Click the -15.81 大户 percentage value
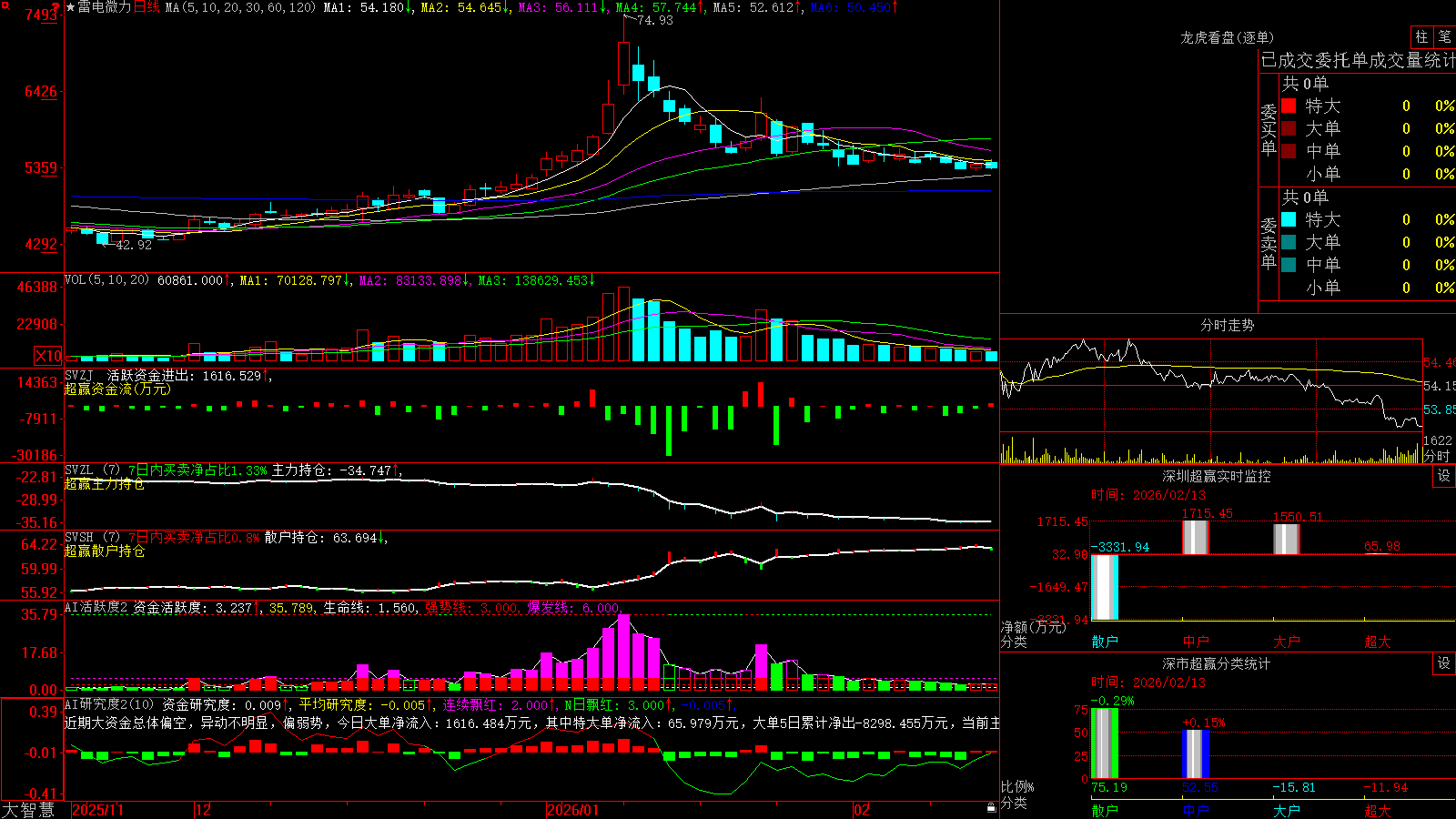Image resolution: width=1456 pixels, height=819 pixels. [x=1293, y=787]
